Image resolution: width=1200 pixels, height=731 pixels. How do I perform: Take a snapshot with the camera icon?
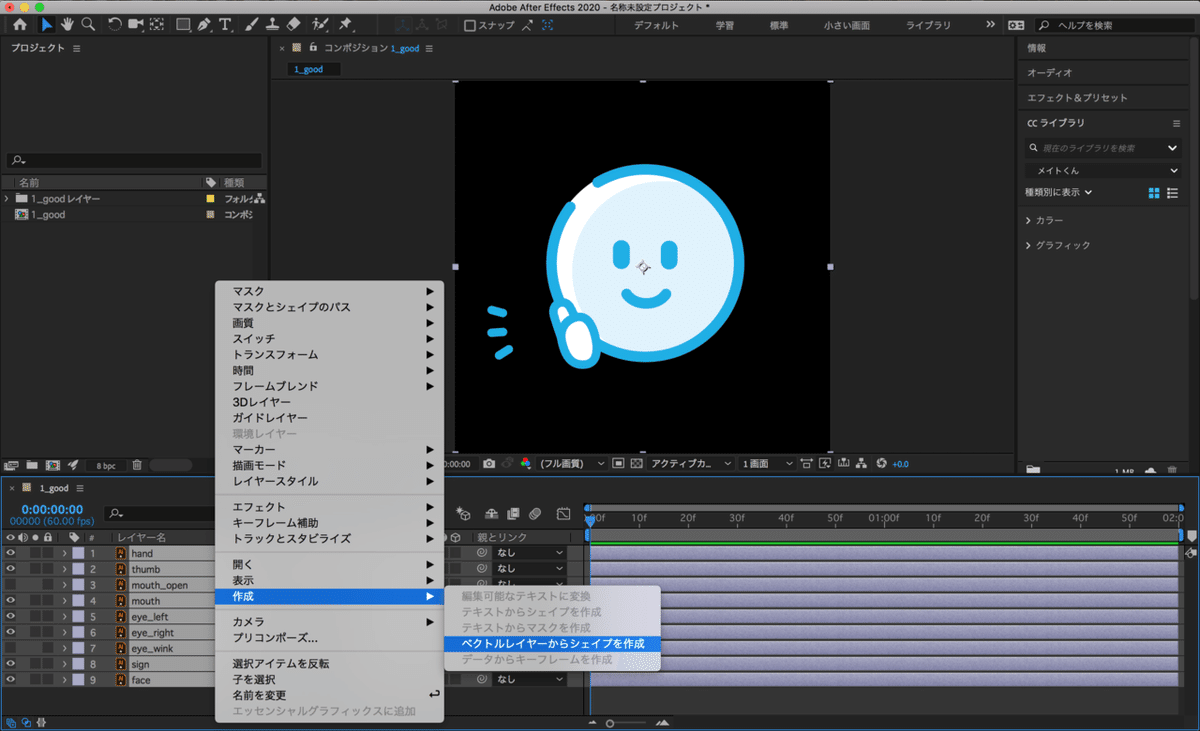[x=489, y=464]
